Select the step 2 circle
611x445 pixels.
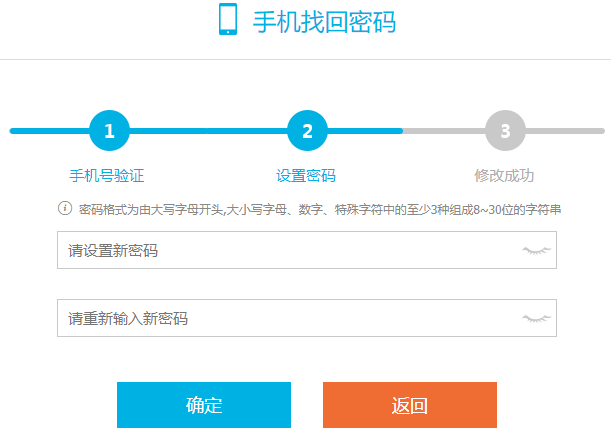point(307,131)
